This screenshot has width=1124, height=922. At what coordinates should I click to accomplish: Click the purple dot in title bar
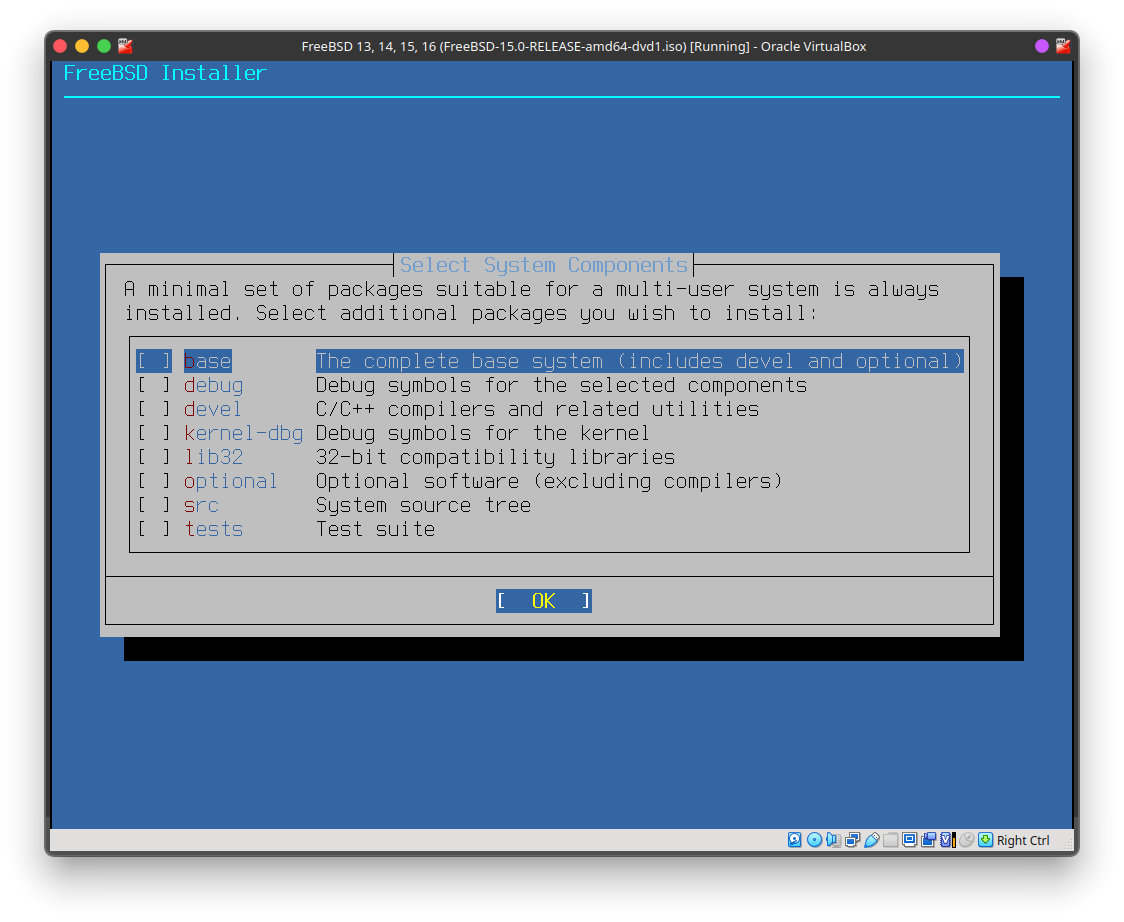(x=1042, y=46)
